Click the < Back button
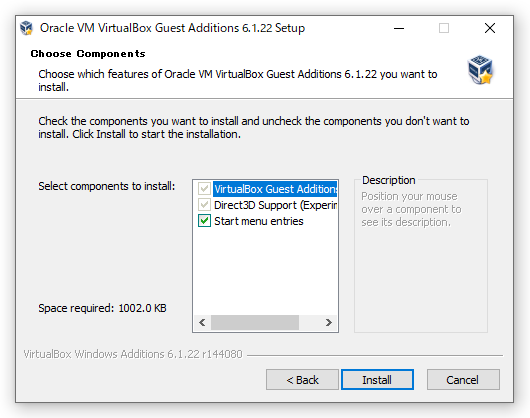Screen dimensions: 530x418 302,380
